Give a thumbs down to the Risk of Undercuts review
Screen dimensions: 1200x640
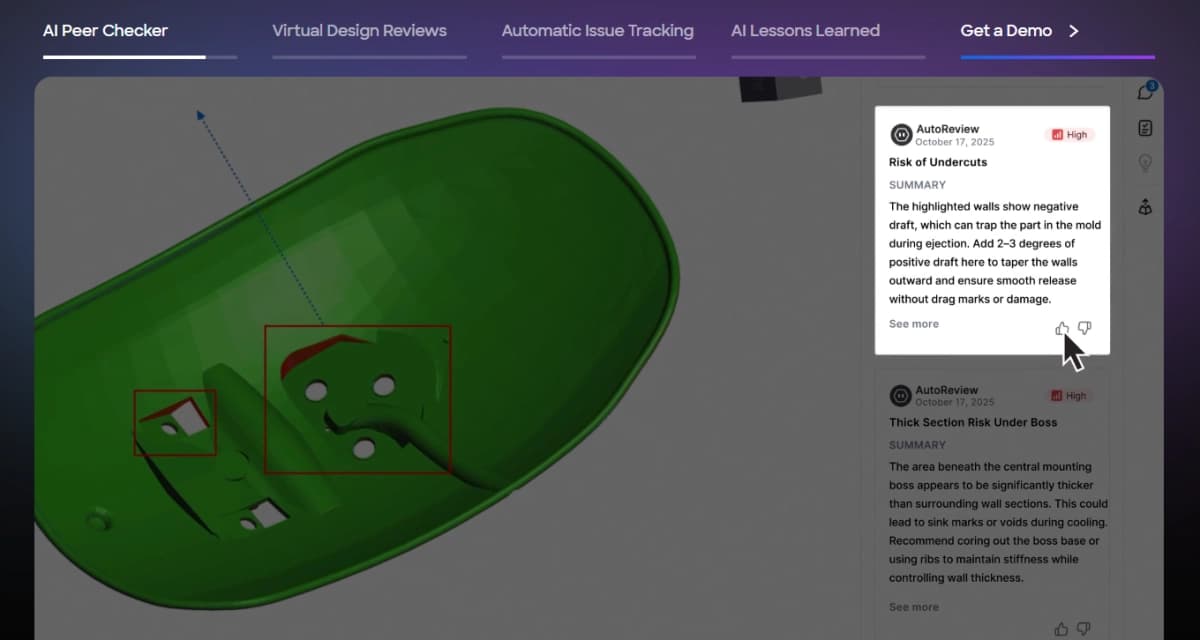(1085, 327)
